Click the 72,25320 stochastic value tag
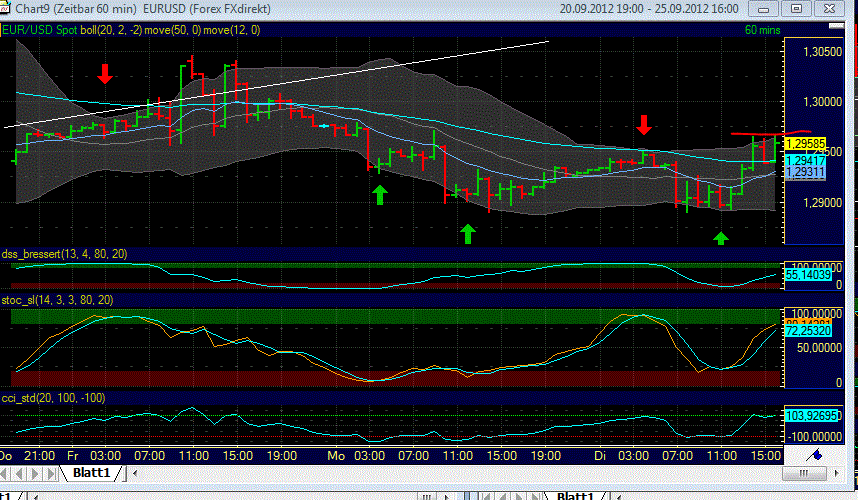858x500 pixels. [x=808, y=331]
